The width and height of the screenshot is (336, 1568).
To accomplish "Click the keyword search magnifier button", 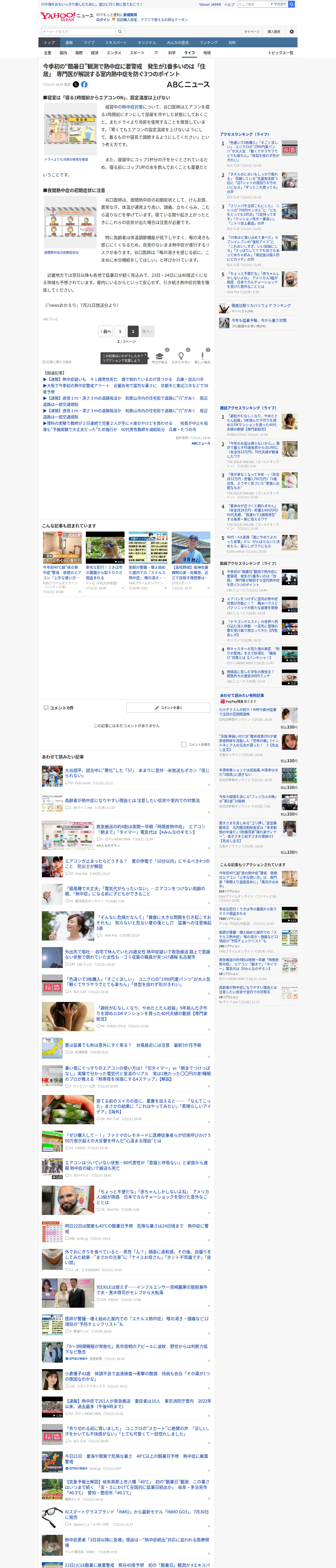I will pos(120,32).
